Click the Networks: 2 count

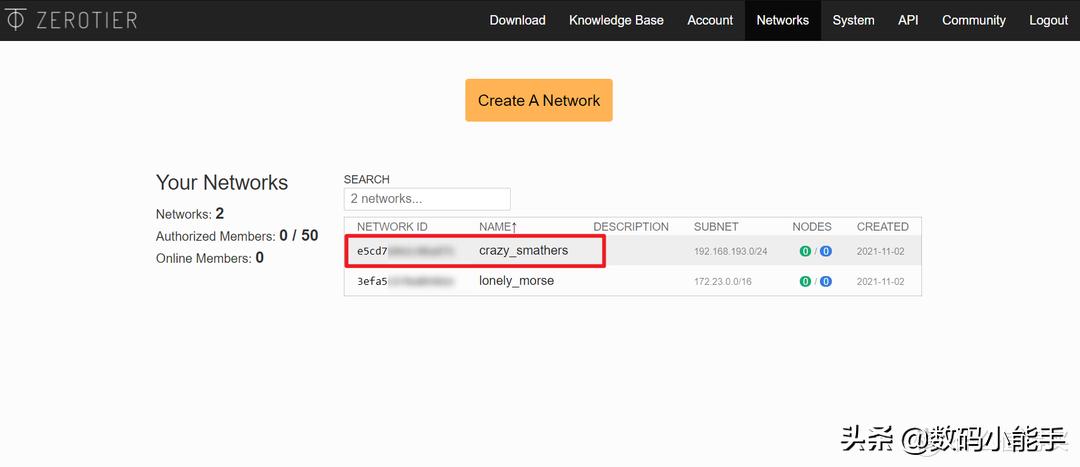click(190, 214)
